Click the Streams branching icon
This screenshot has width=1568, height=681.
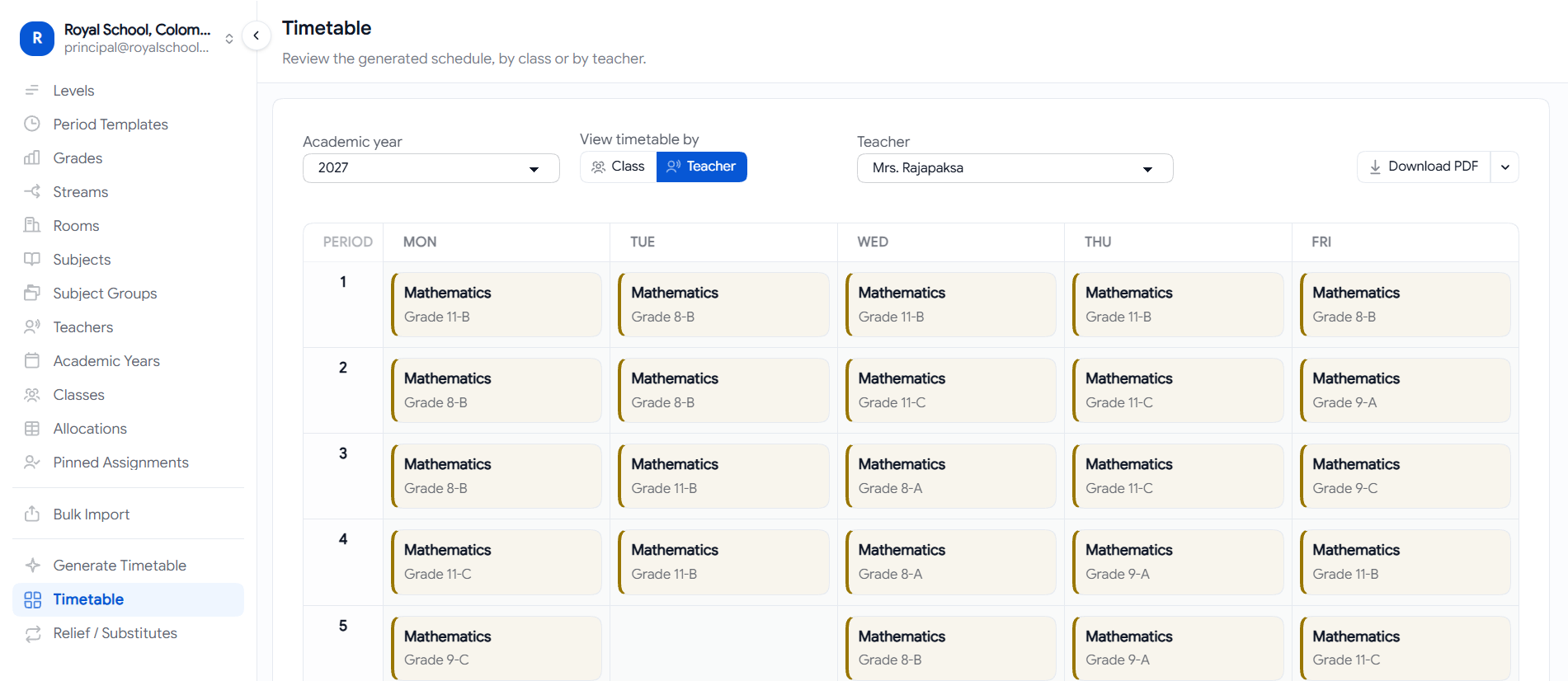tap(32, 191)
